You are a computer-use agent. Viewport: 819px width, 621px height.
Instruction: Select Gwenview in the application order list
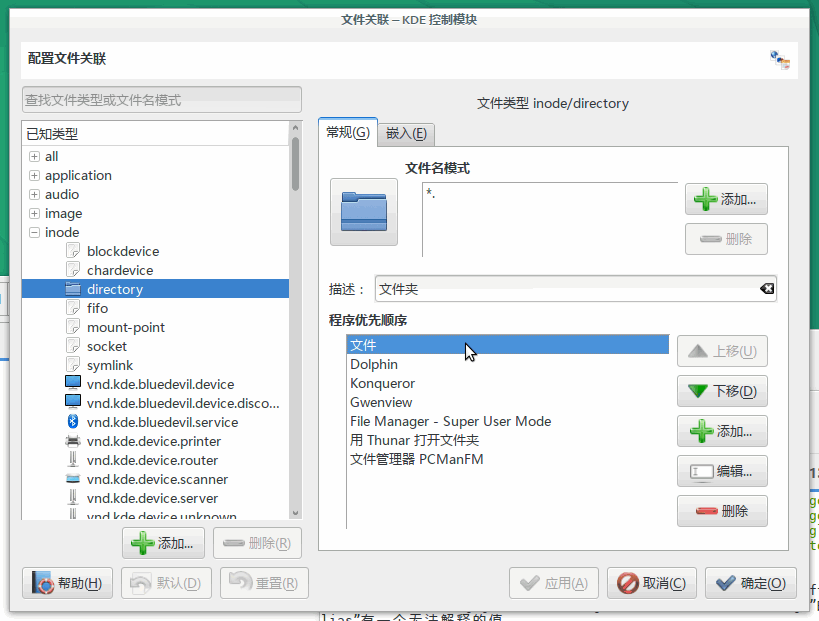(508, 402)
